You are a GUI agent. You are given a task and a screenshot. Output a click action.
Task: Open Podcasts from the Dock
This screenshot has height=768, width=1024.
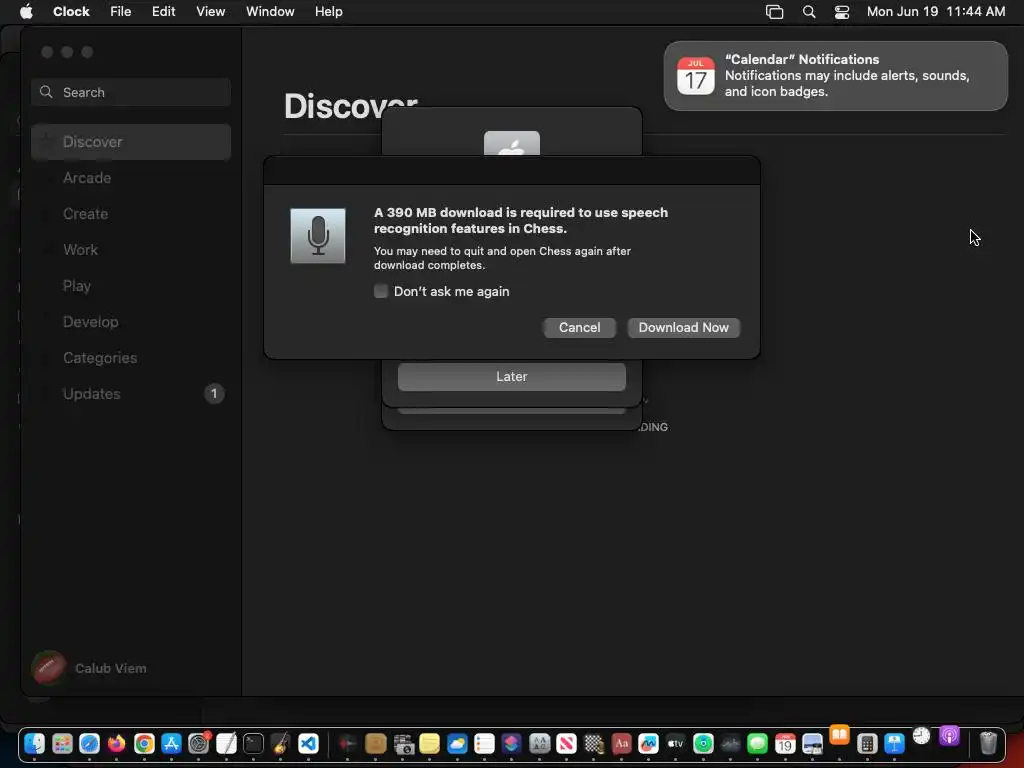point(950,736)
